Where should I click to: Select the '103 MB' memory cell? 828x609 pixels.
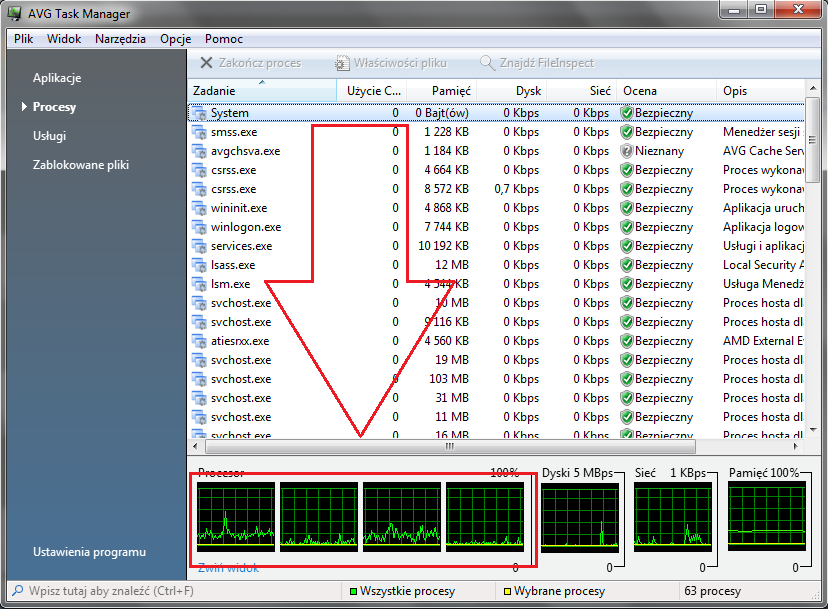[449, 379]
